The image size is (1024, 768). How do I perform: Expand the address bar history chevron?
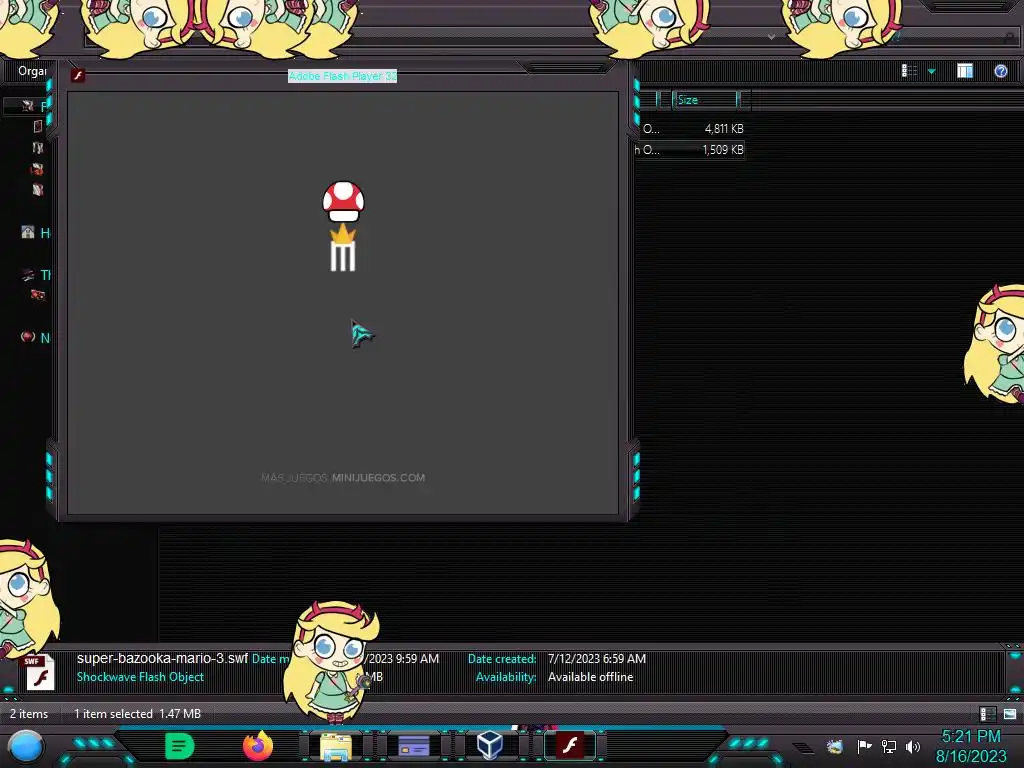771,37
